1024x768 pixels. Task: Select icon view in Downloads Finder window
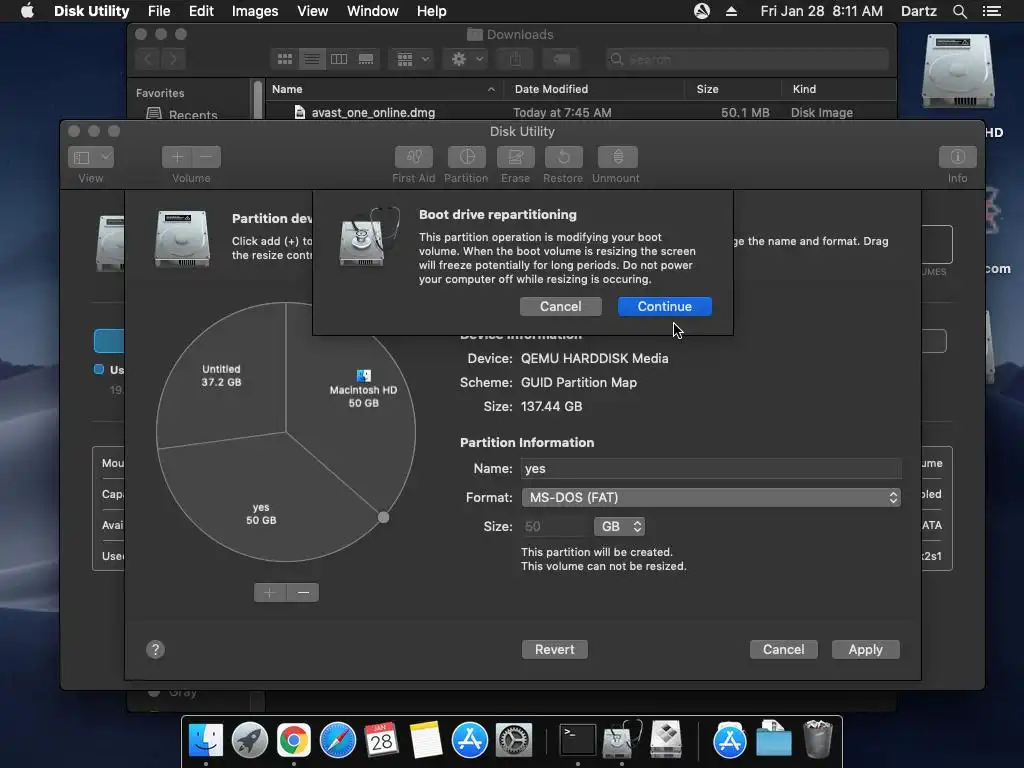click(x=285, y=59)
